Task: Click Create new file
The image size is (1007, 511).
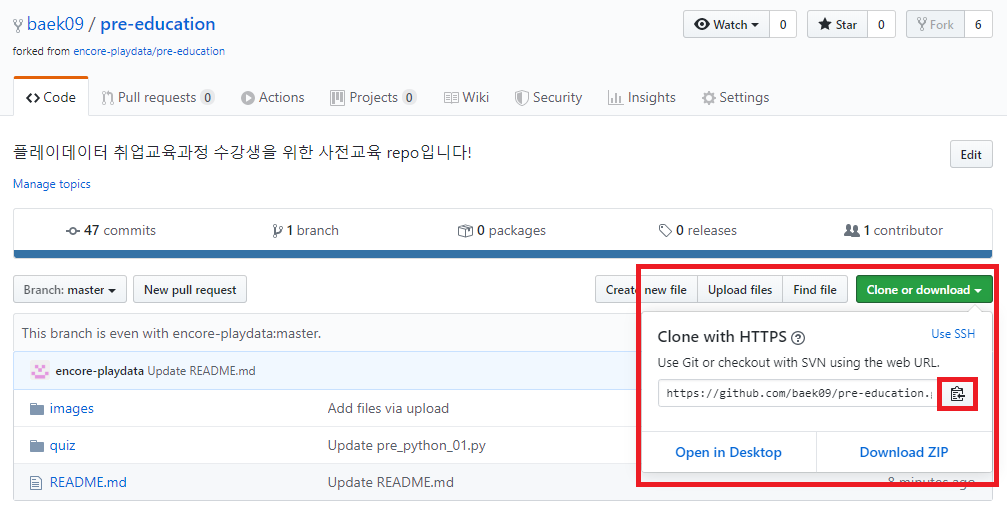Action: click(646, 290)
